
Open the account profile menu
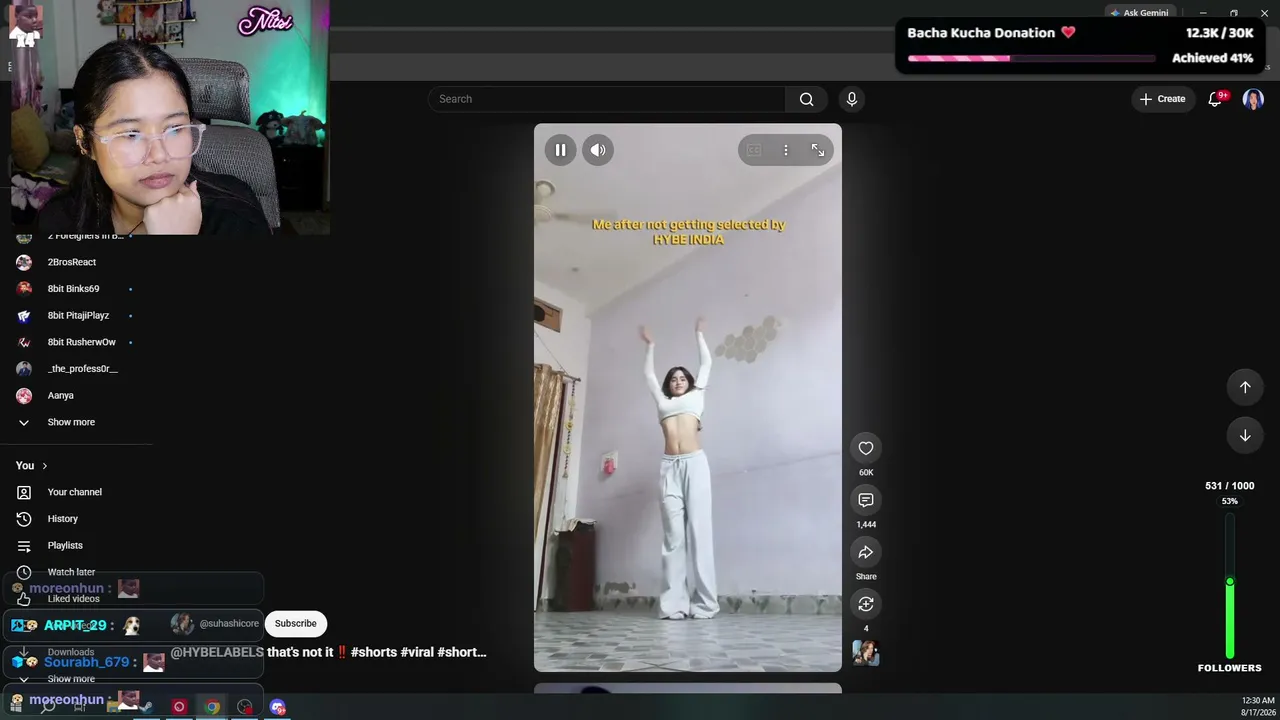[1253, 99]
